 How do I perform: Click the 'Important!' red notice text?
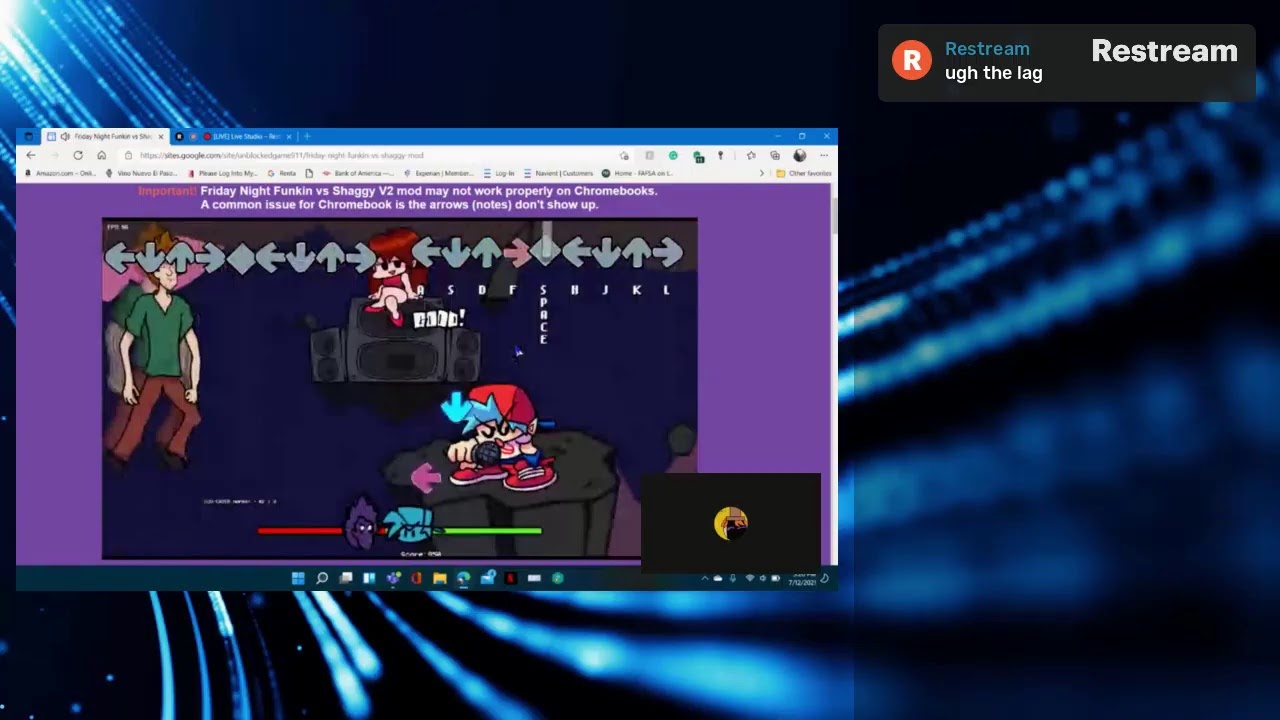click(x=167, y=191)
